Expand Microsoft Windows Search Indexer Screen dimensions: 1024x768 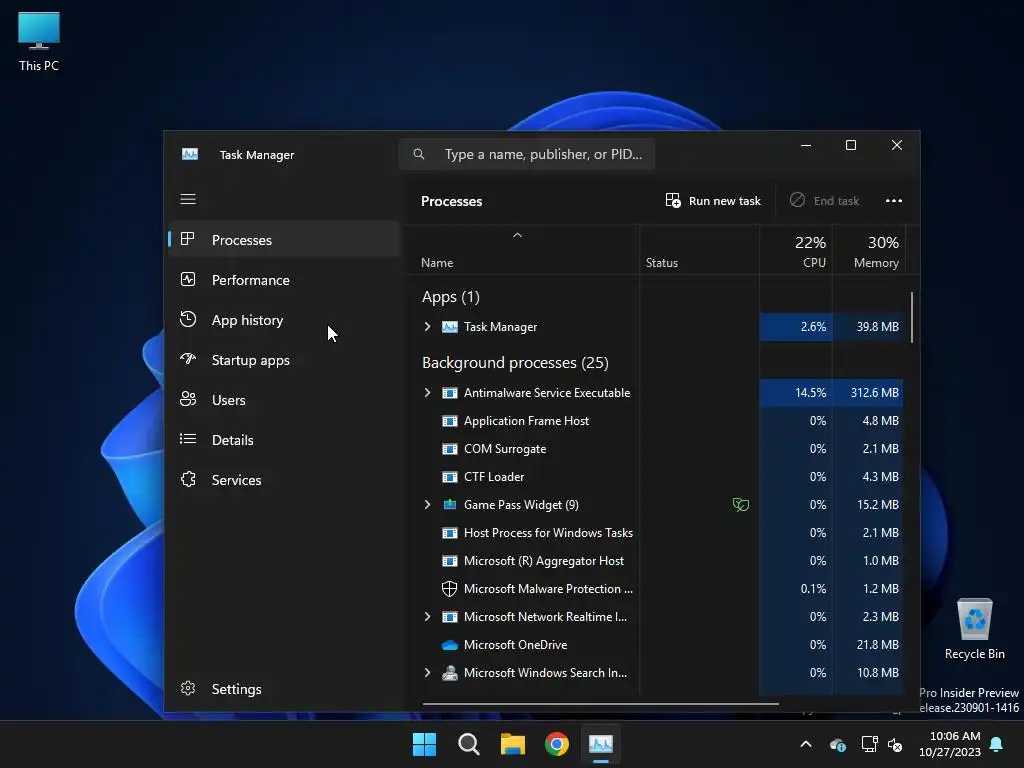(427, 673)
